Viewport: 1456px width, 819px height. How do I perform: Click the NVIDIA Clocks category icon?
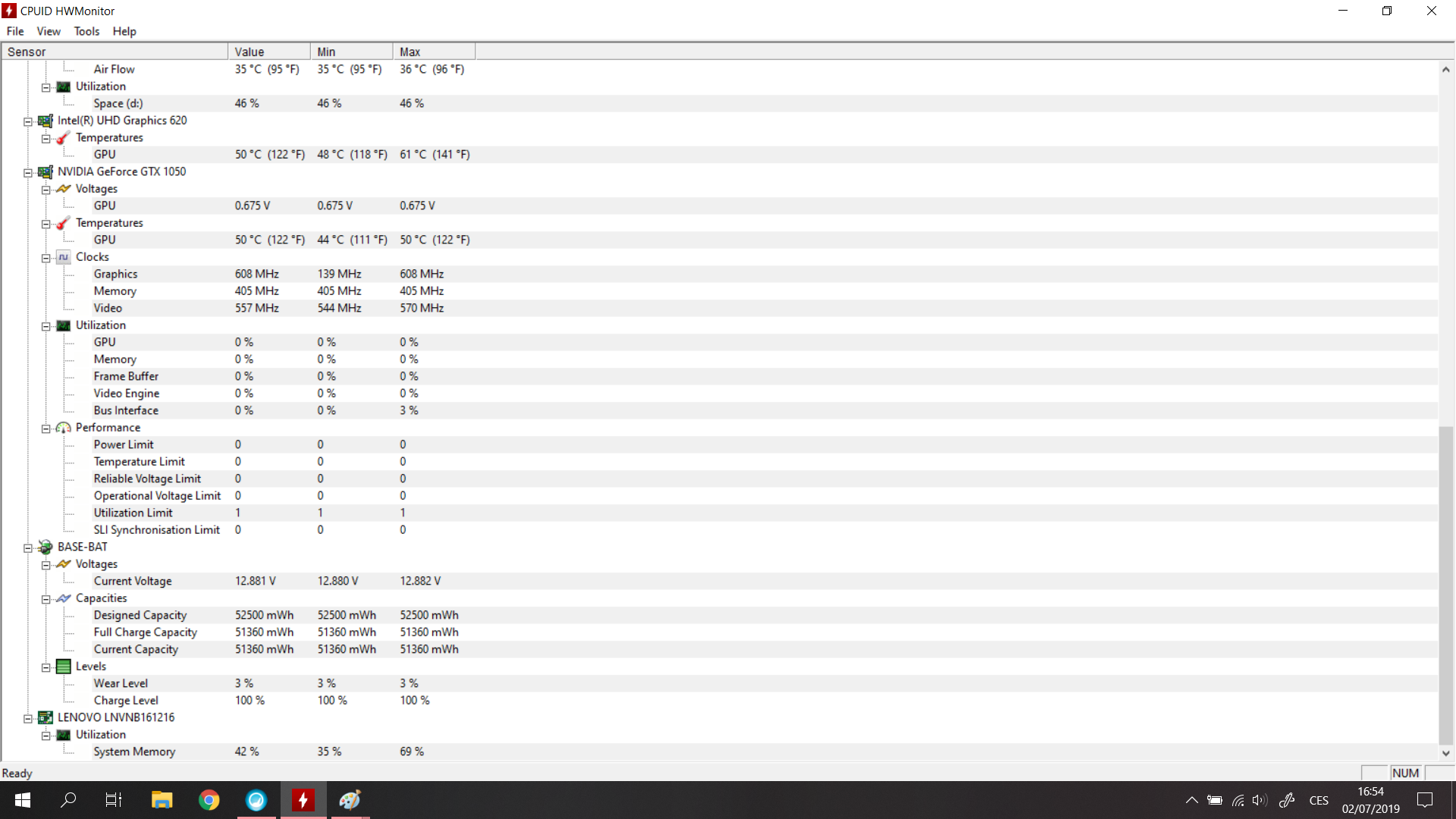pyautogui.click(x=64, y=257)
